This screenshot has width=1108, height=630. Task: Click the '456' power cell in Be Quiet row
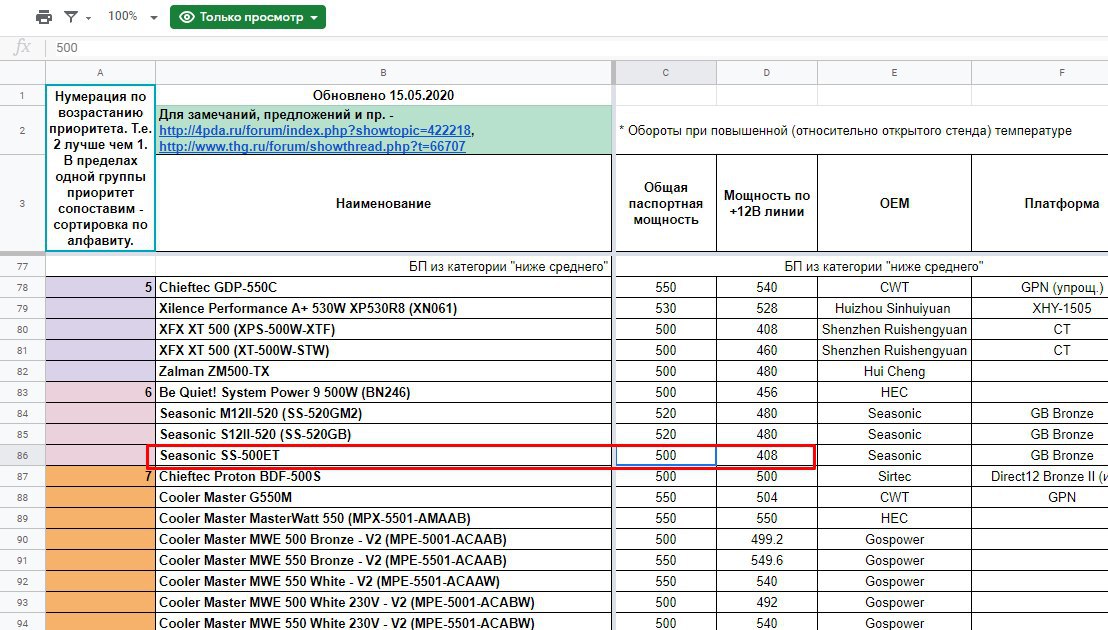tap(767, 393)
